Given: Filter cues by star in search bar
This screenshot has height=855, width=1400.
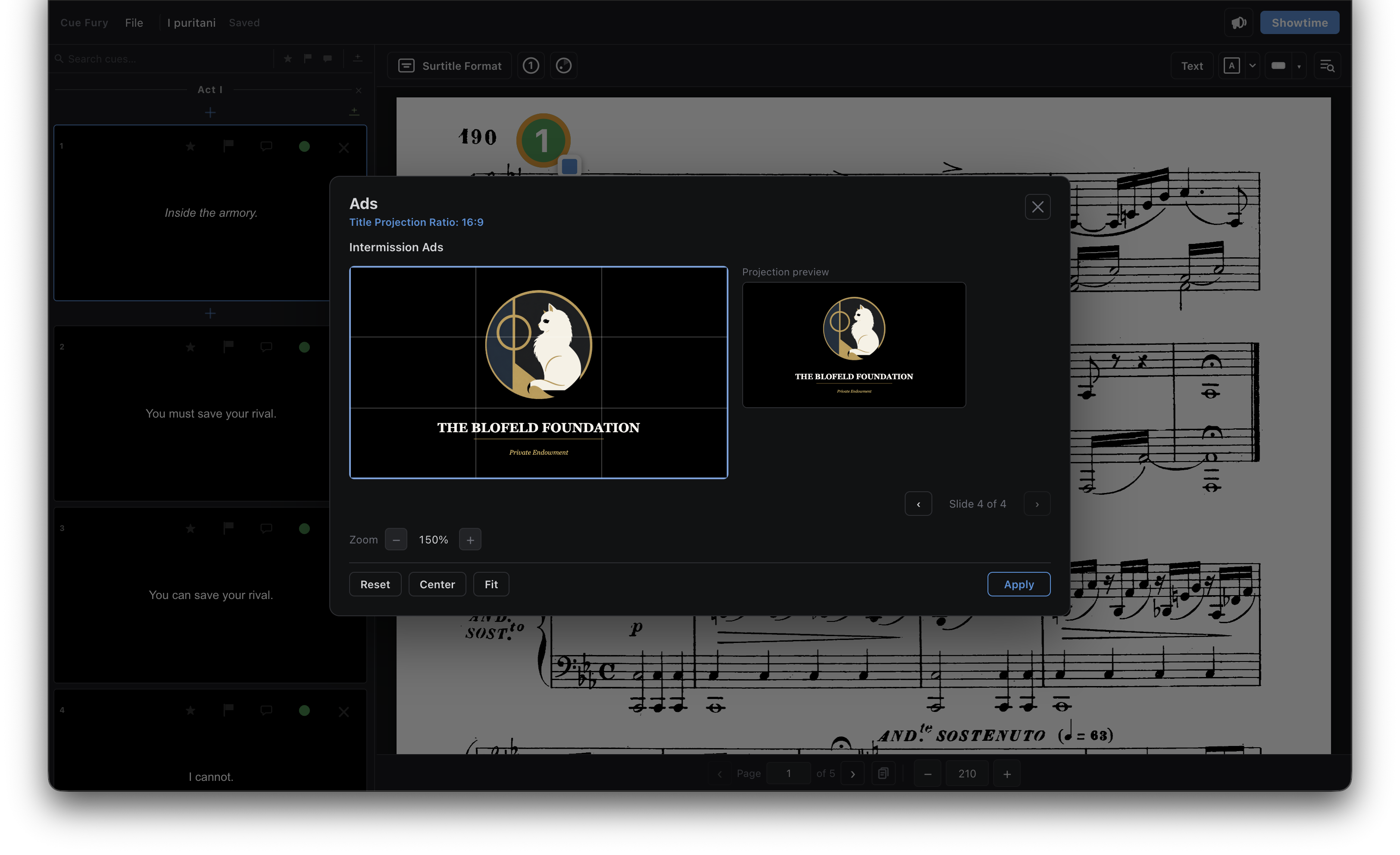Looking at the screenshot, I should 288,59.
